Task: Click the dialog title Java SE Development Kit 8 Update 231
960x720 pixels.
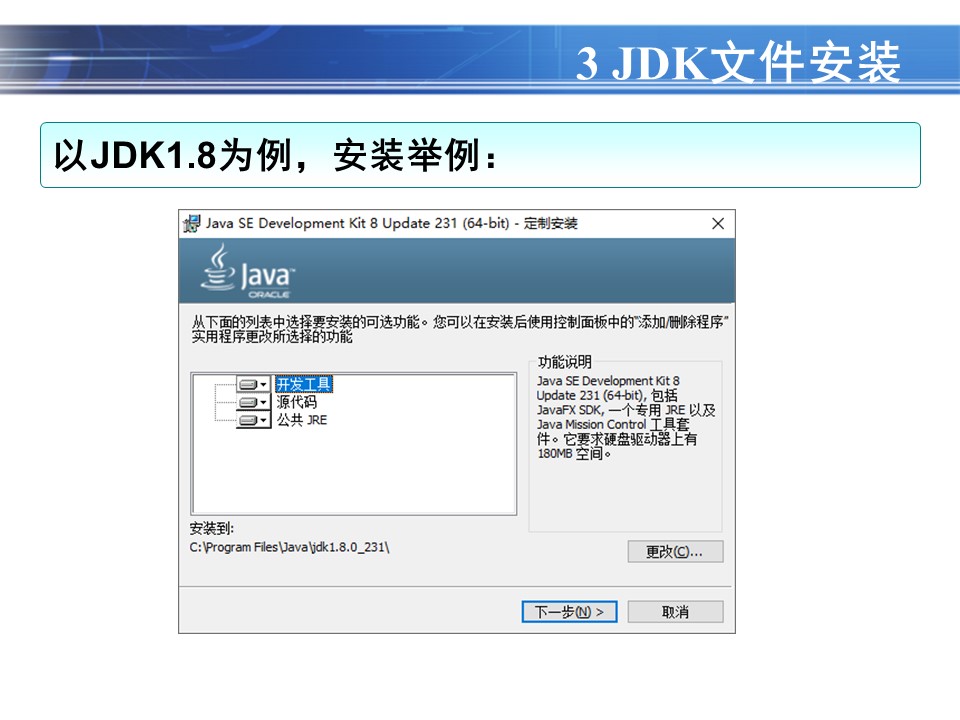Action: pyautogui.click(x=392, y=223)
